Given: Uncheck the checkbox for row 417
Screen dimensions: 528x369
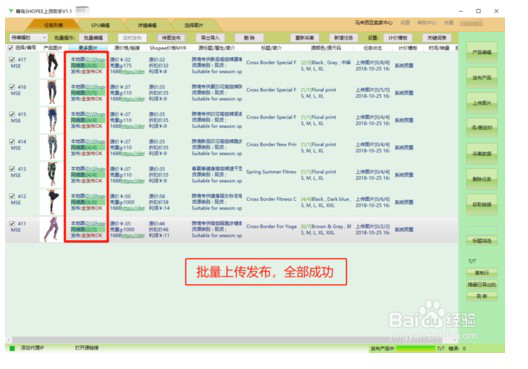Looking at the screenshot, I should click(12, 60).
